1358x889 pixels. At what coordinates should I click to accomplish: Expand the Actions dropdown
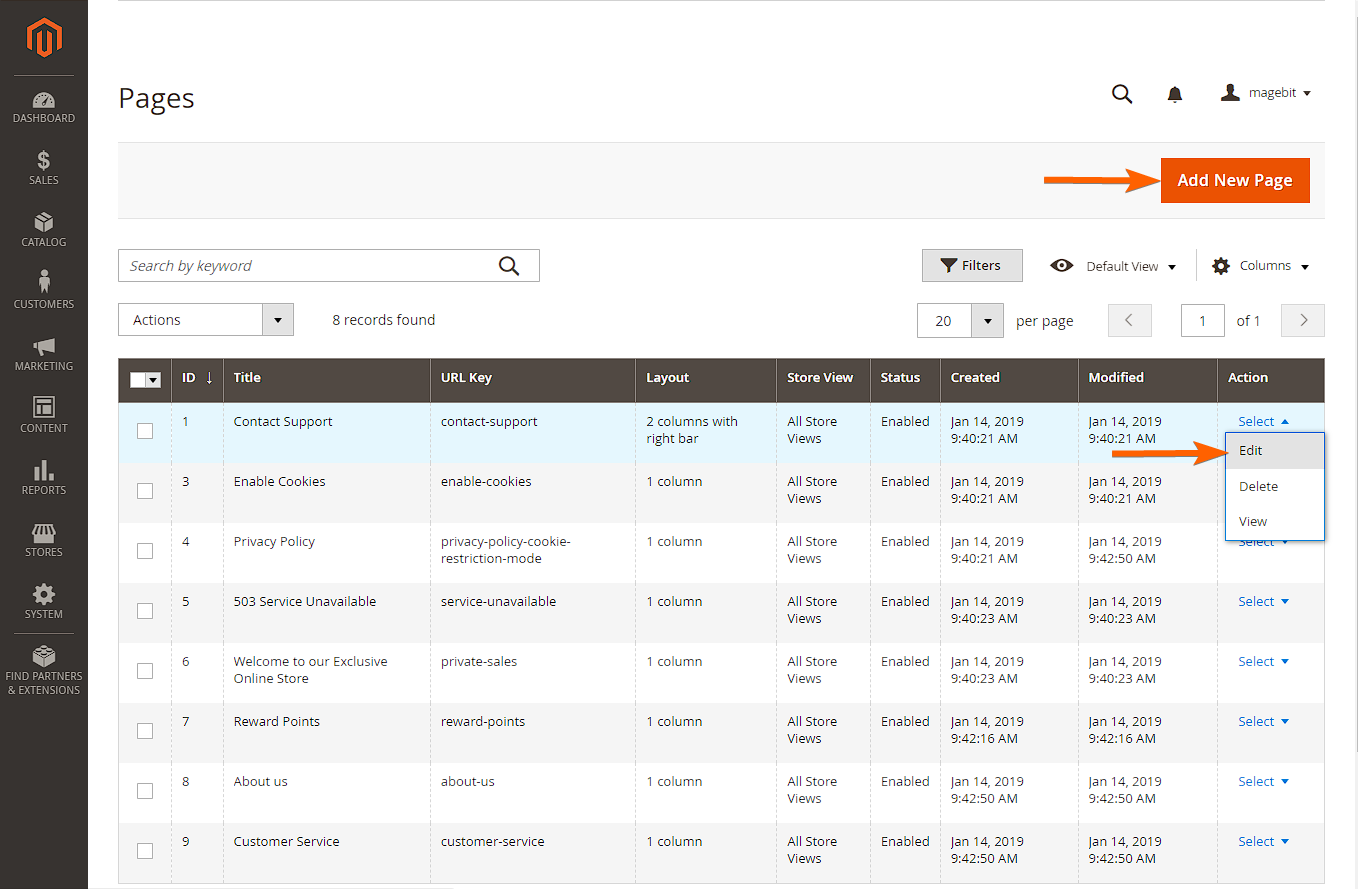(206, 320)
